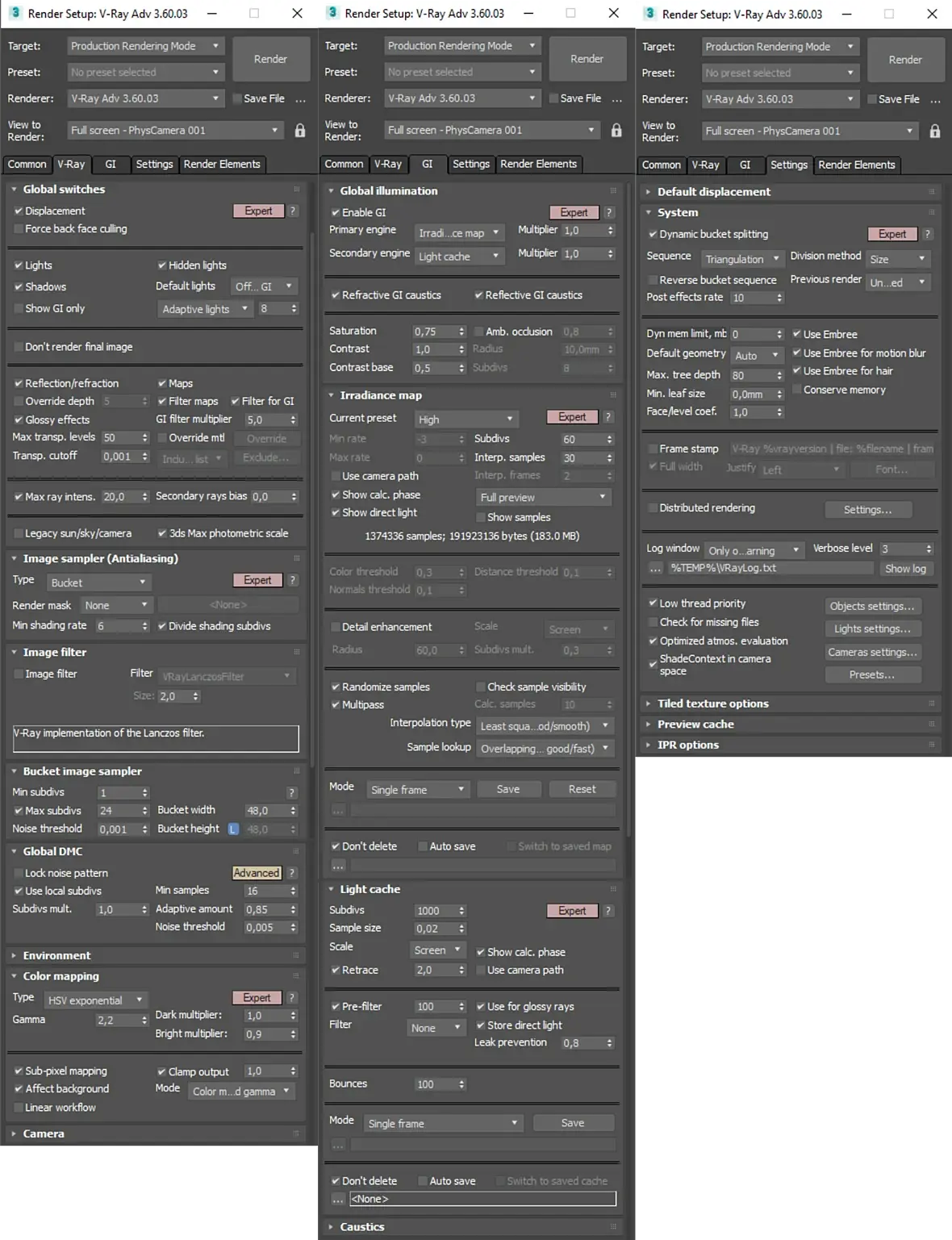Image resolution: width=952 pixels, height=1240 pixels.
Task: Click light cache auto save browse dots
Action: point(338,1199)
